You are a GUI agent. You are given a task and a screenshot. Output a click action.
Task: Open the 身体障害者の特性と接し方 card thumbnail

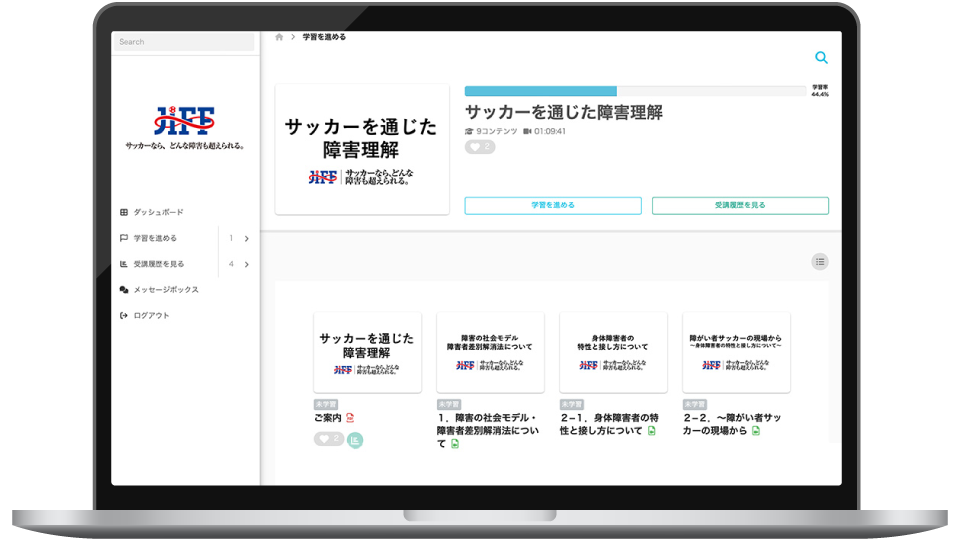tap(613, 353)
